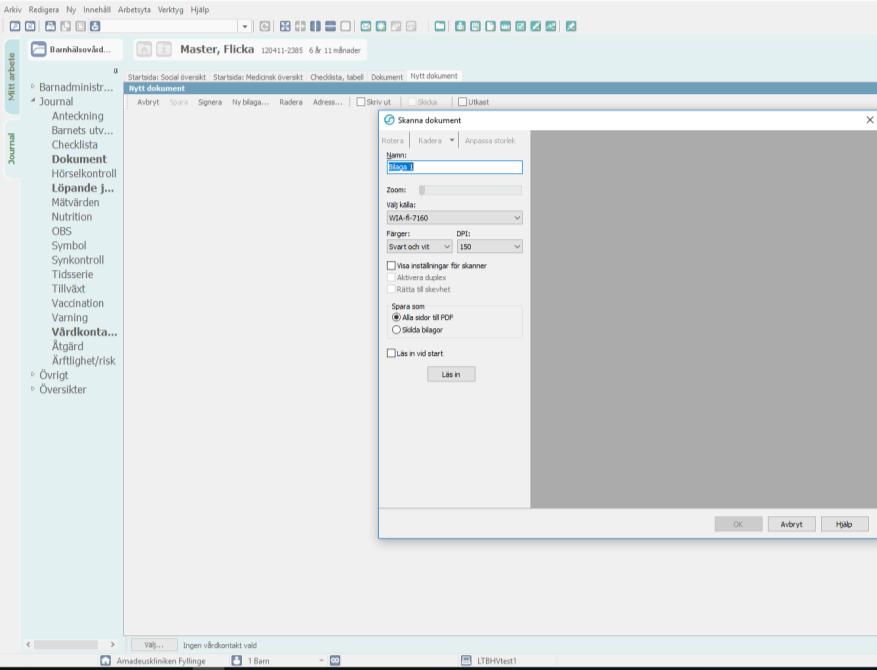The height and width of the screenshot is (670, 877).
Task: Click the house icon beside Amadeuskliniken Fyllinge
Action: coord(105,660)
